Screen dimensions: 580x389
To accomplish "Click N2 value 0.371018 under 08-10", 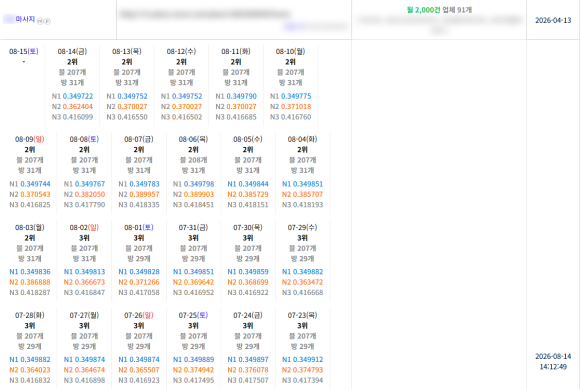I will coord(296,106).
